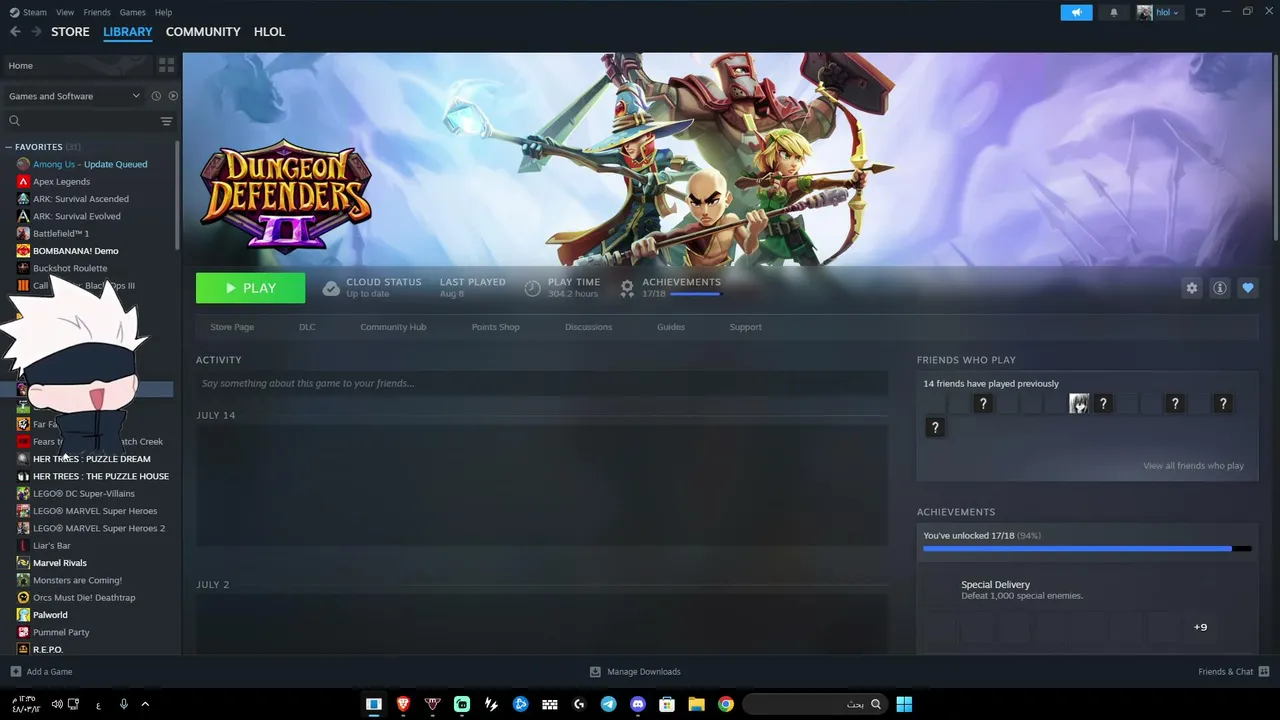This screenshot has width=1280, height=720.
Task: Open the HLOL profile tab
Action: (x=270, y=32)
